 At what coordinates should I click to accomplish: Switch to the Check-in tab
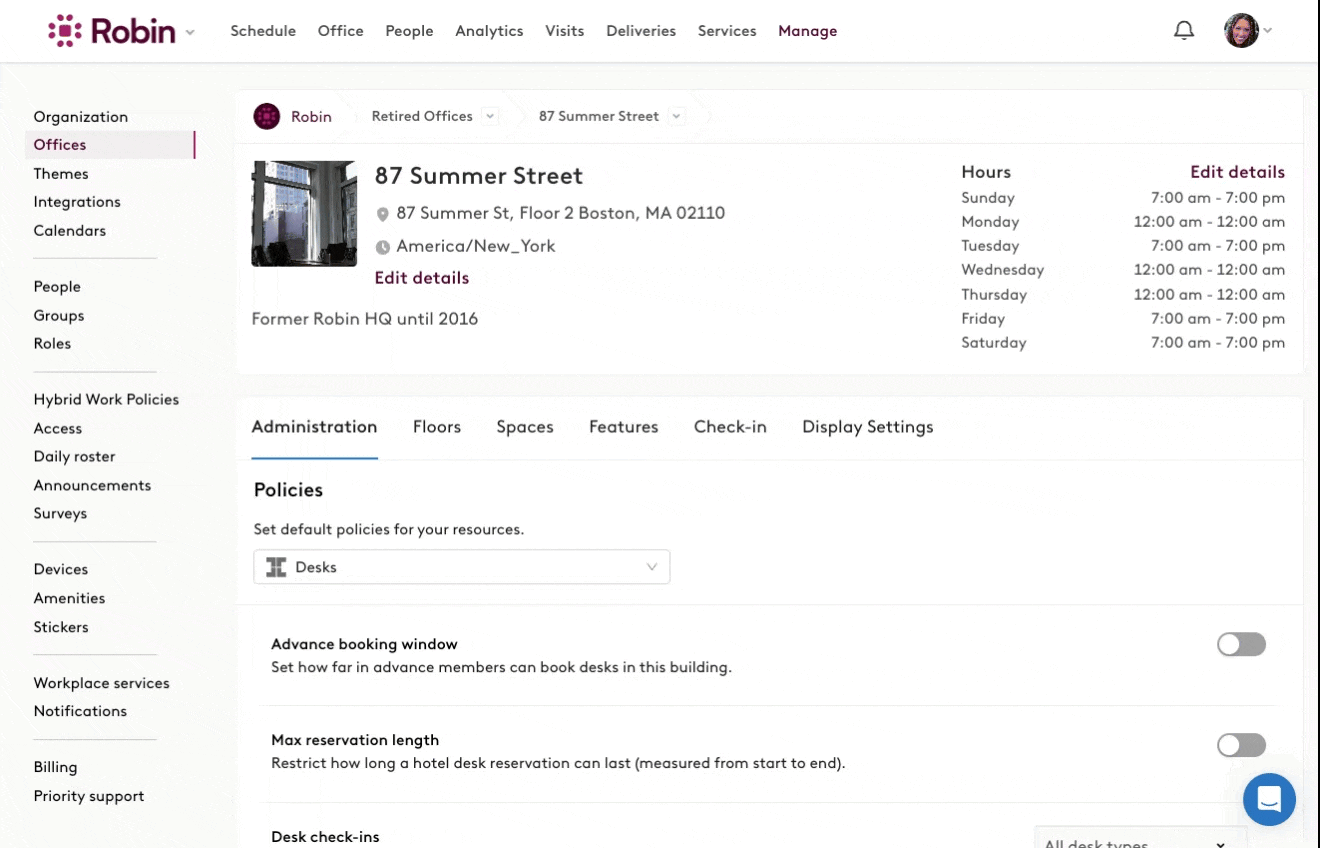[x=730, y=427]
